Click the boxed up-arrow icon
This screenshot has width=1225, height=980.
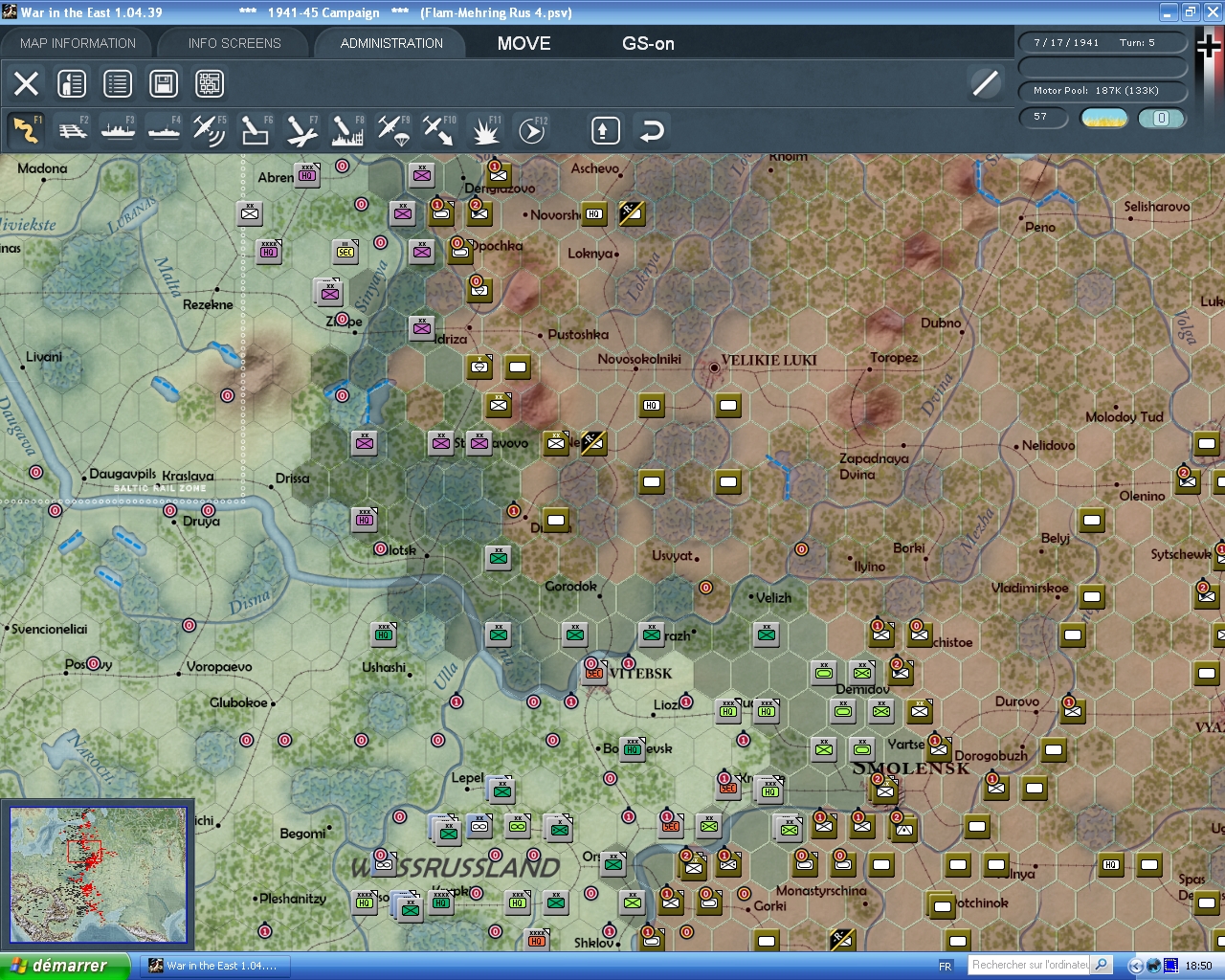click(x=605, y=130)
